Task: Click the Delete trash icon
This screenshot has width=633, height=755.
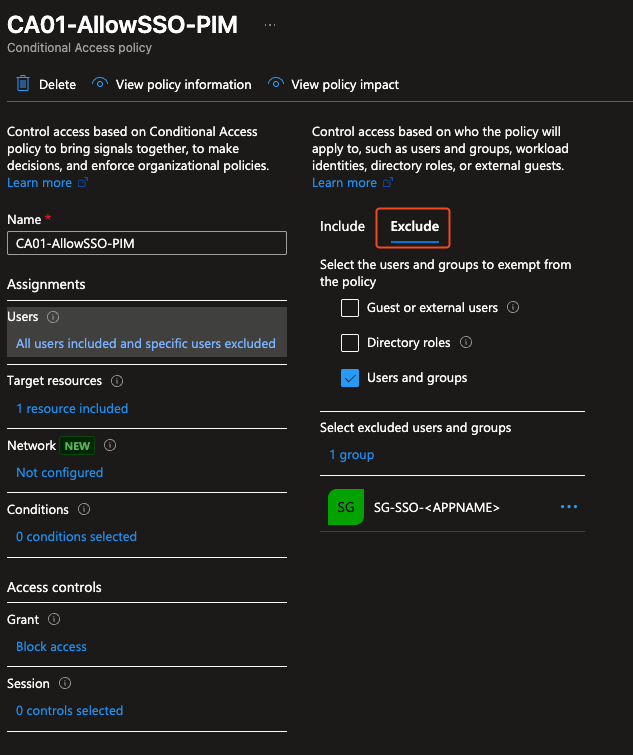Action: (x=23, y=85)
